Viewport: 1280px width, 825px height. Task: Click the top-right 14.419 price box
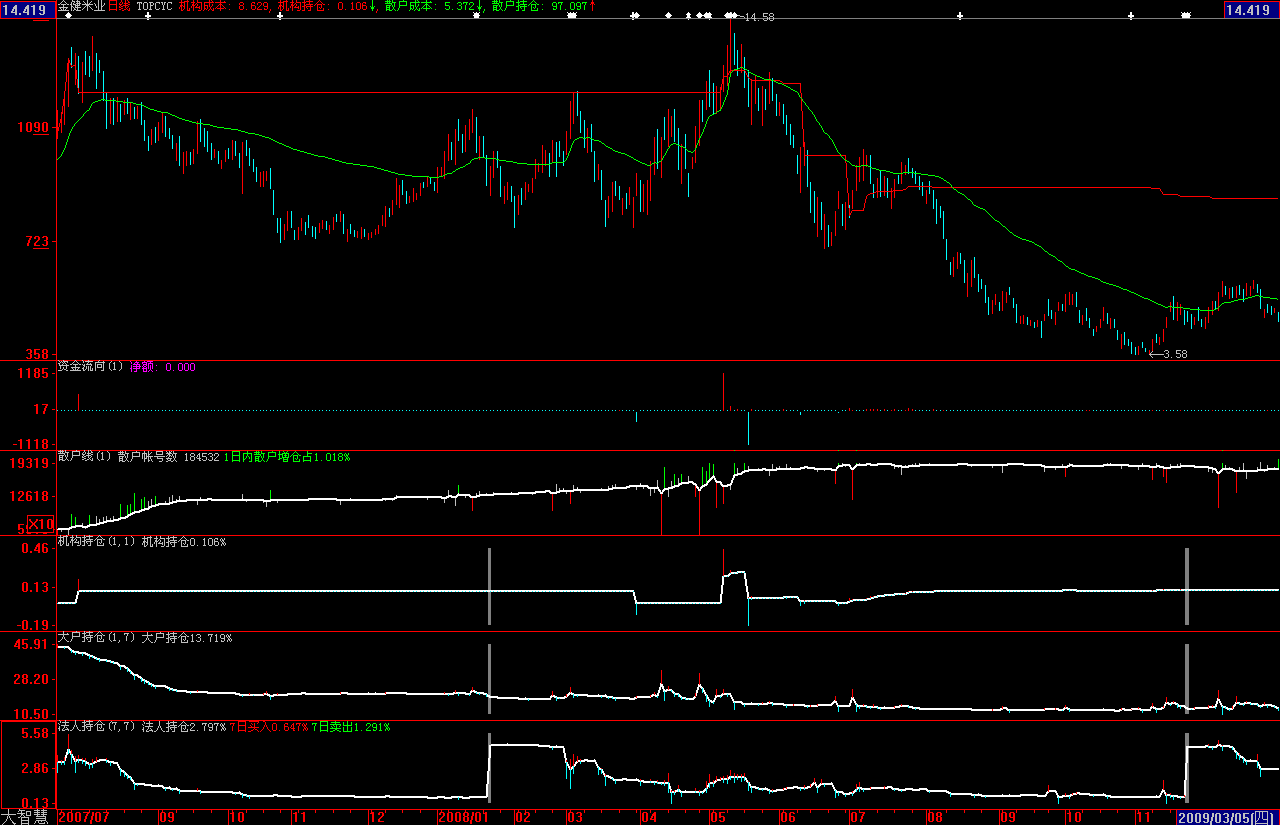[1250, 9]
